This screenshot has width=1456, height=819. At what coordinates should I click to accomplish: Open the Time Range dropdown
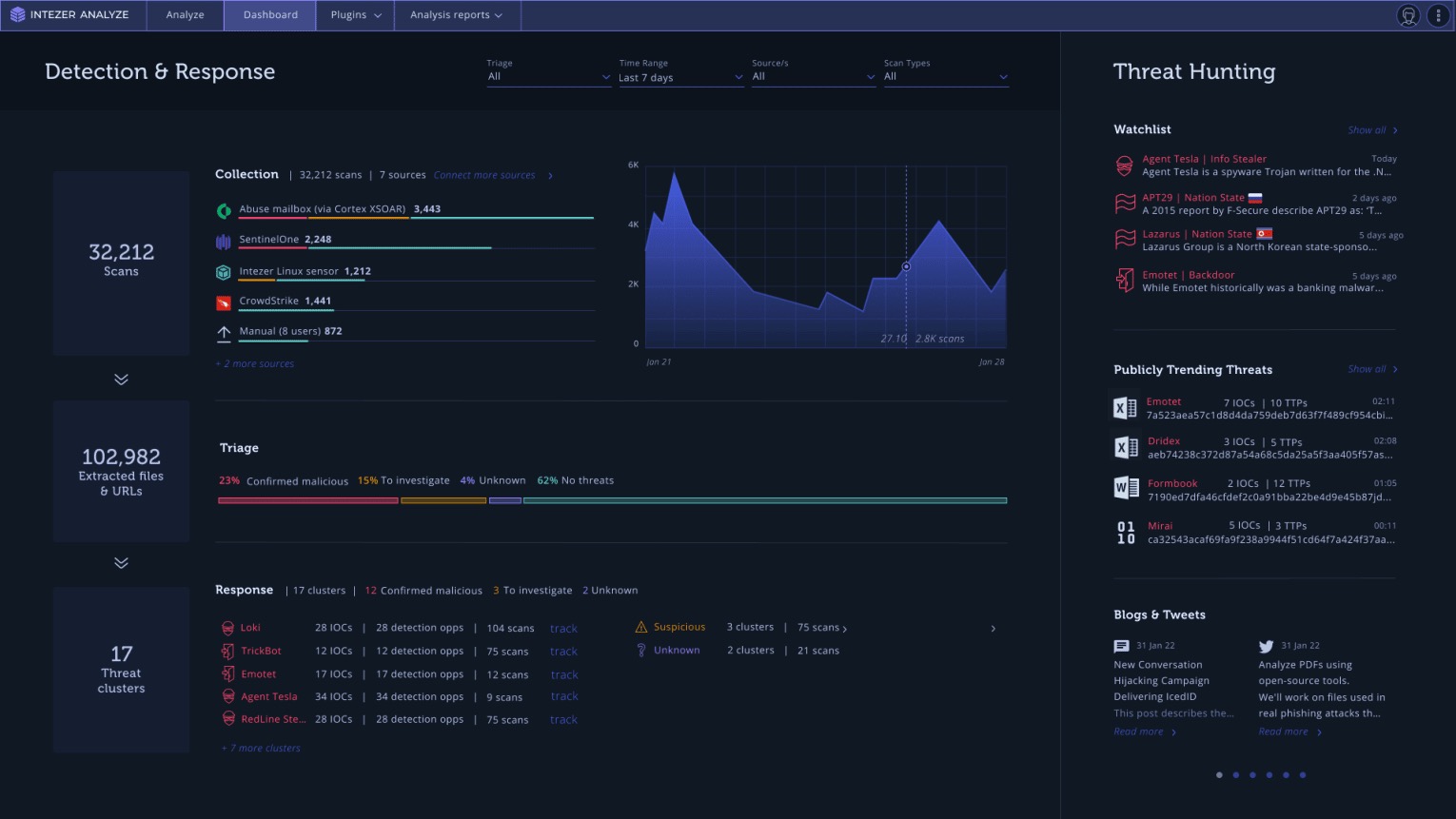tap(680, 77)
